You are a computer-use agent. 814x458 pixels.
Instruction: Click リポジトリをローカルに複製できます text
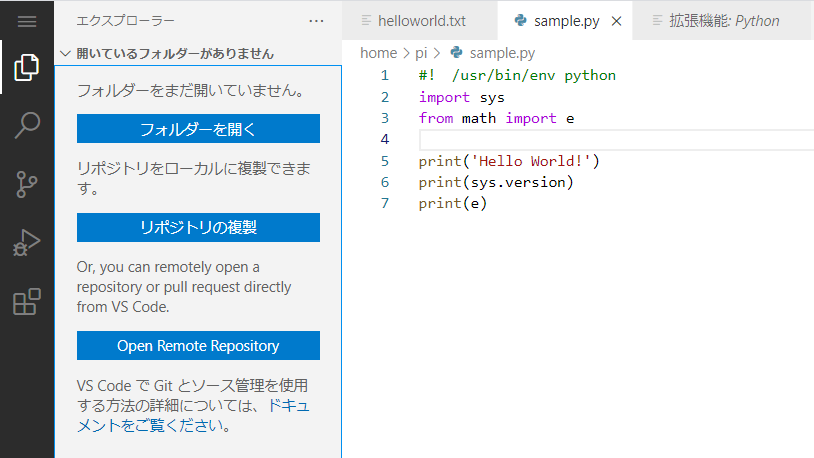(194, 178)
